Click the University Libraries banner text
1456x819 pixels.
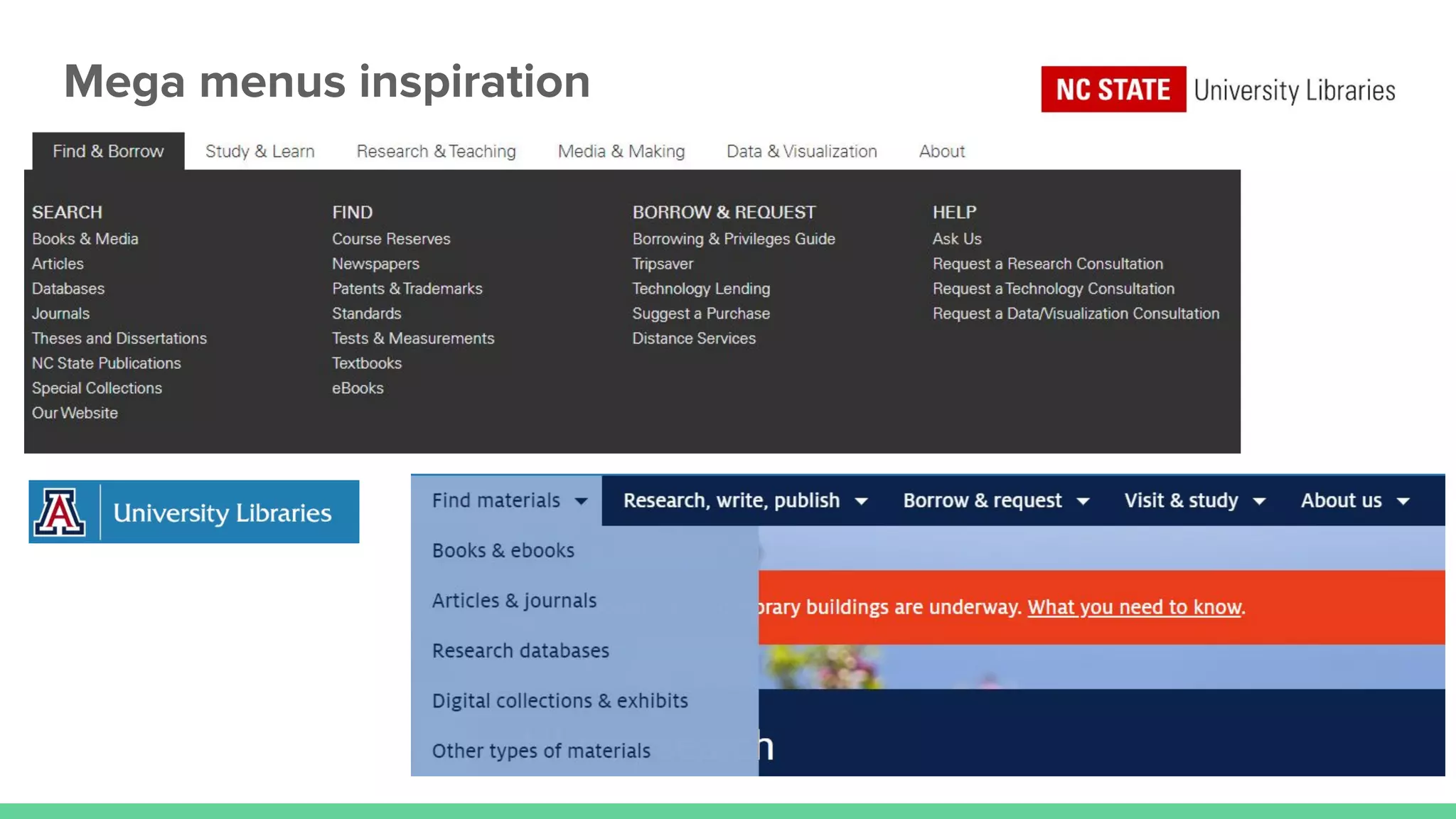pyautogui.click(x=222, y=513)
